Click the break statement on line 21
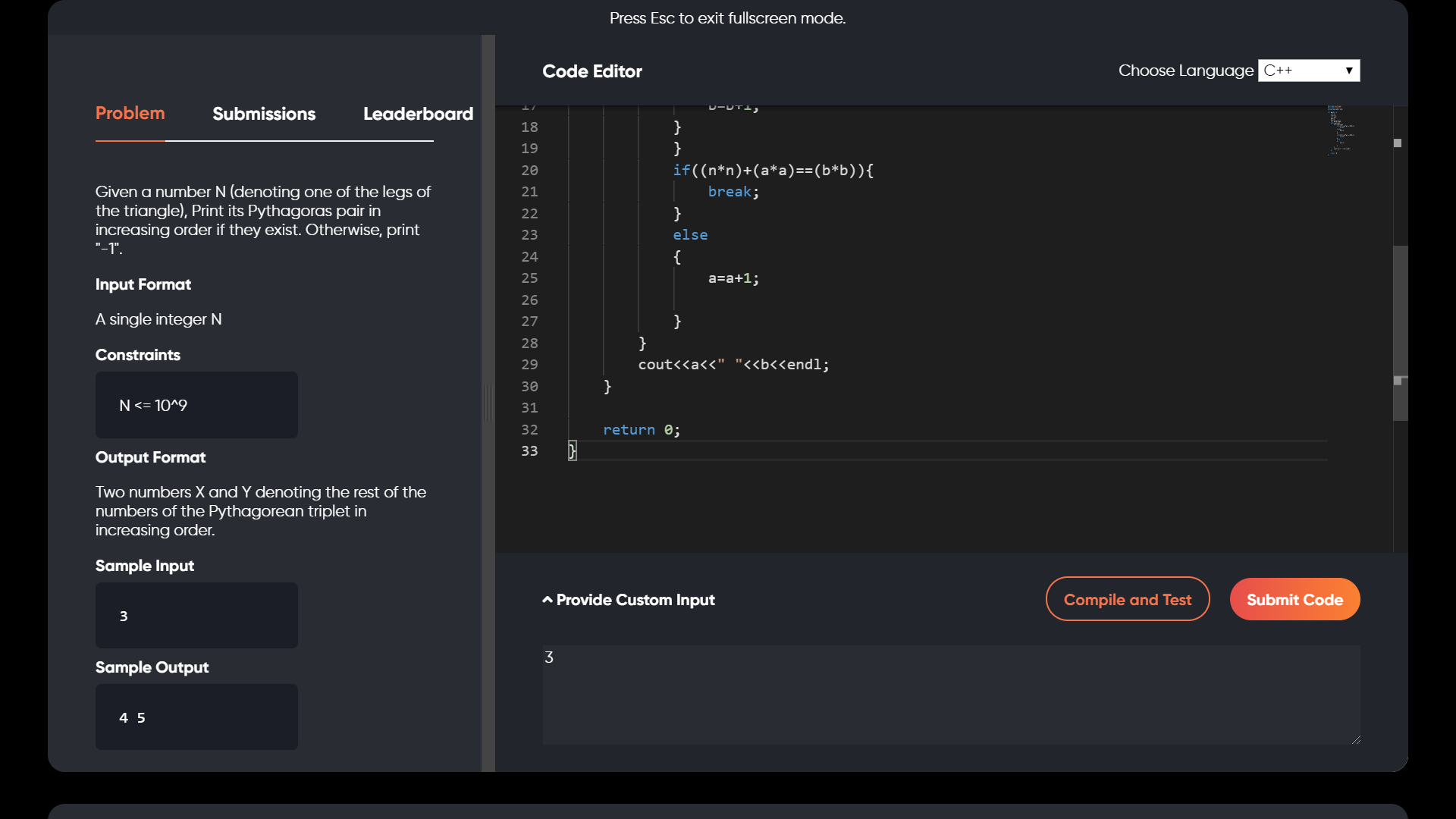 tap(730, 192)
